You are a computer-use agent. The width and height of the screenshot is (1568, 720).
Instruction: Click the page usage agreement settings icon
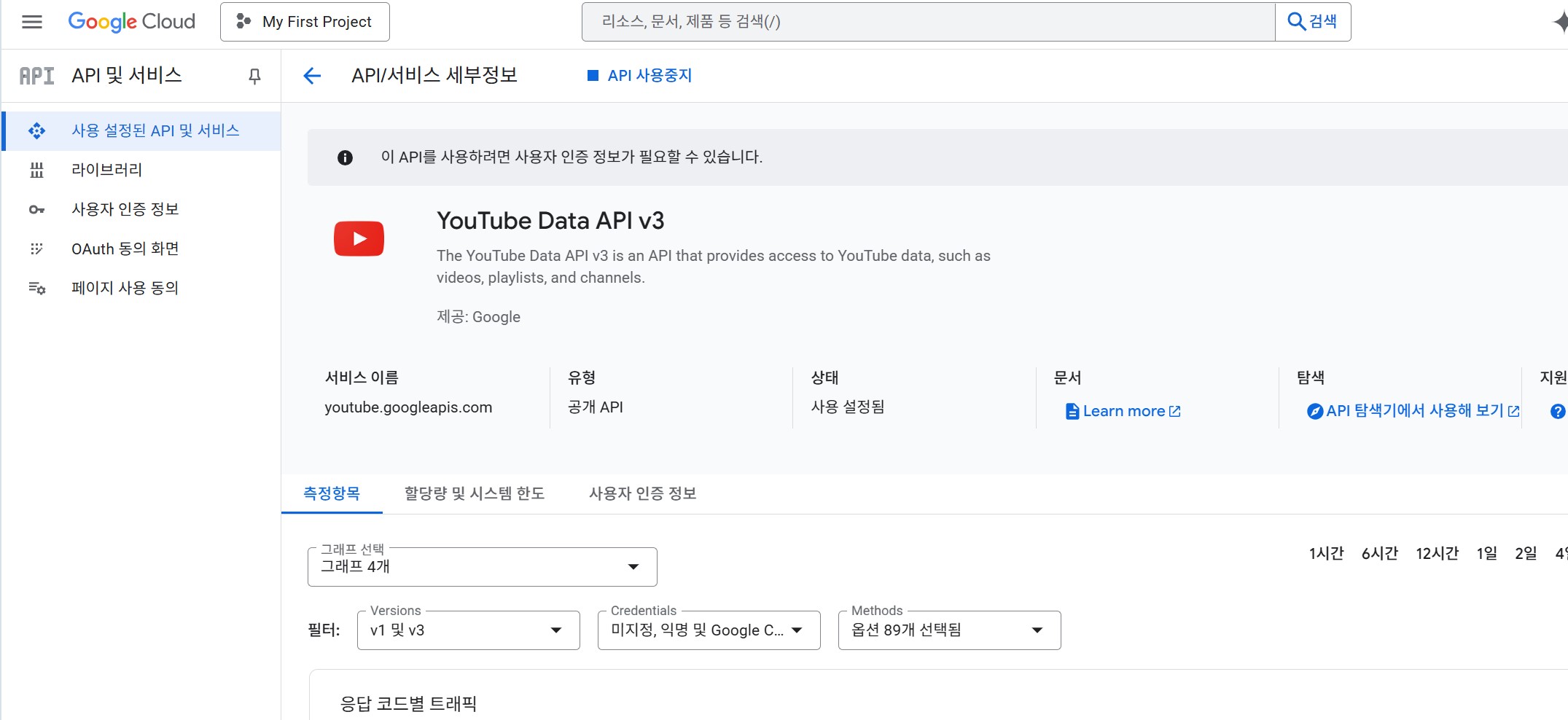point(36,289)
